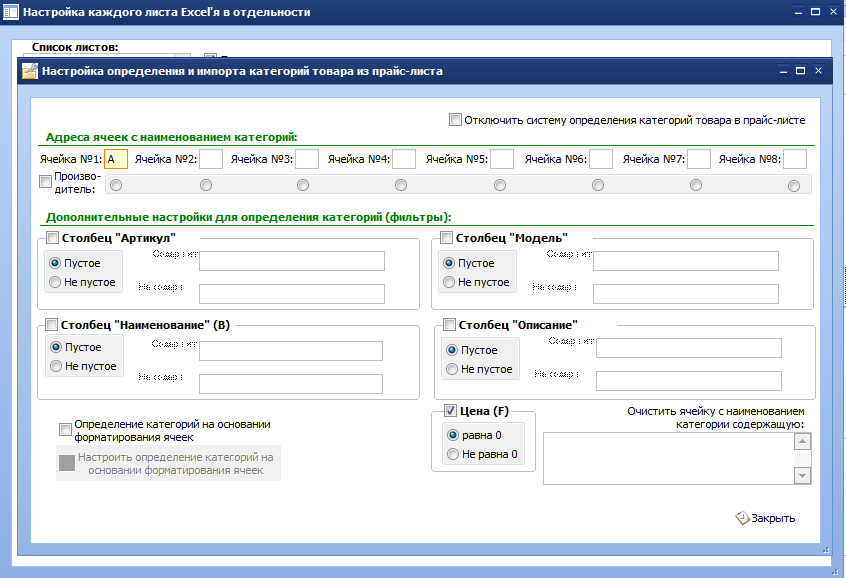Enable the Столбец "Артикул" checkbox
The width and height of the screenshot is (846, 578).
tap(52, 237)
